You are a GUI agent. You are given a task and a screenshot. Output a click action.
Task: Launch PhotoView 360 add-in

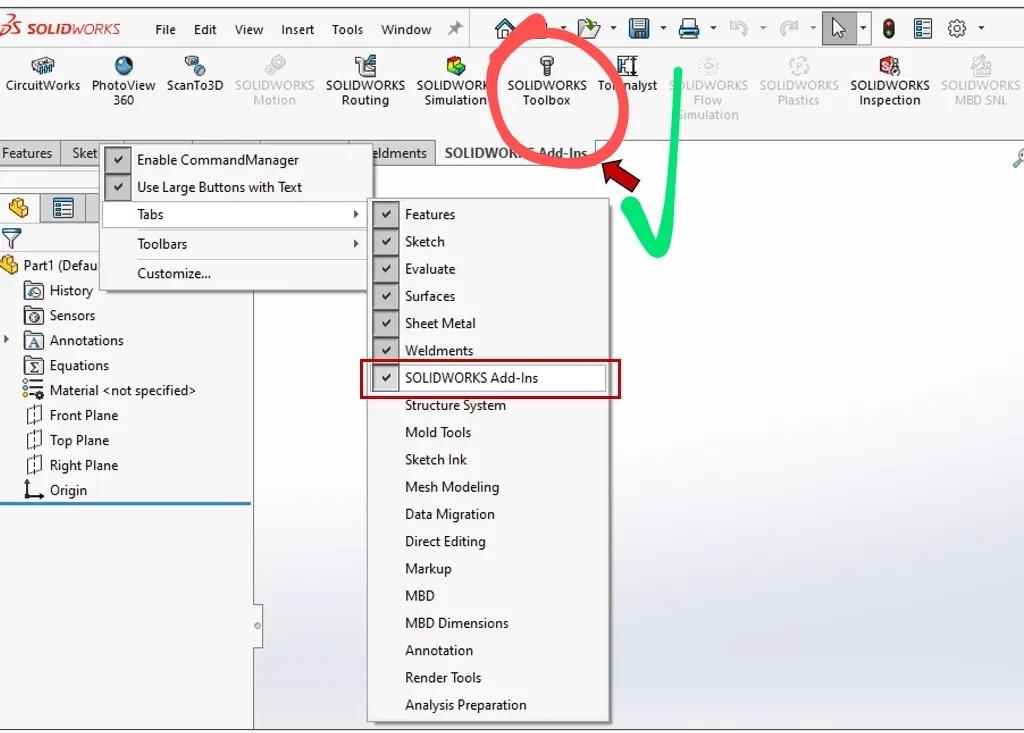(123, 80)
